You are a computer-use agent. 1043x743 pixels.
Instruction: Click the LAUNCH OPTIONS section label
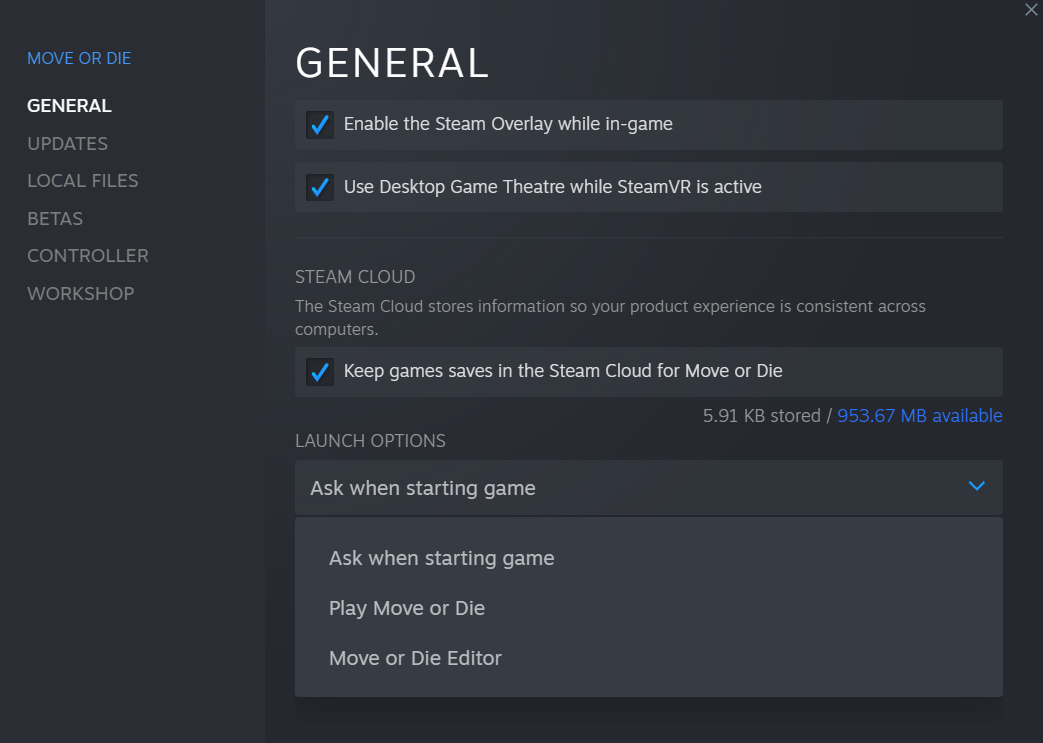[370, 441]
